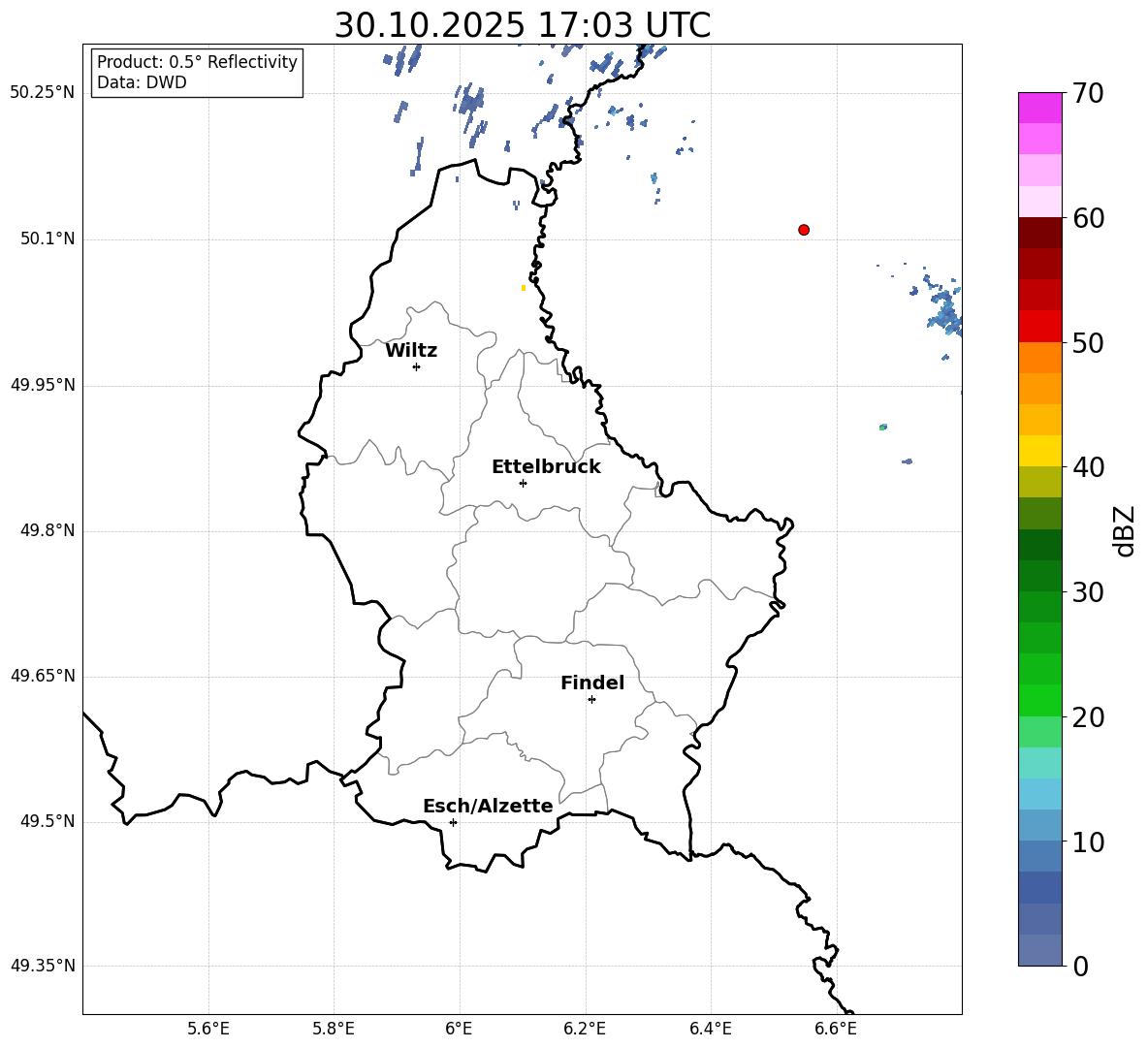Click the title 30.10.2025 17:03 UTC

pos(522,25)
